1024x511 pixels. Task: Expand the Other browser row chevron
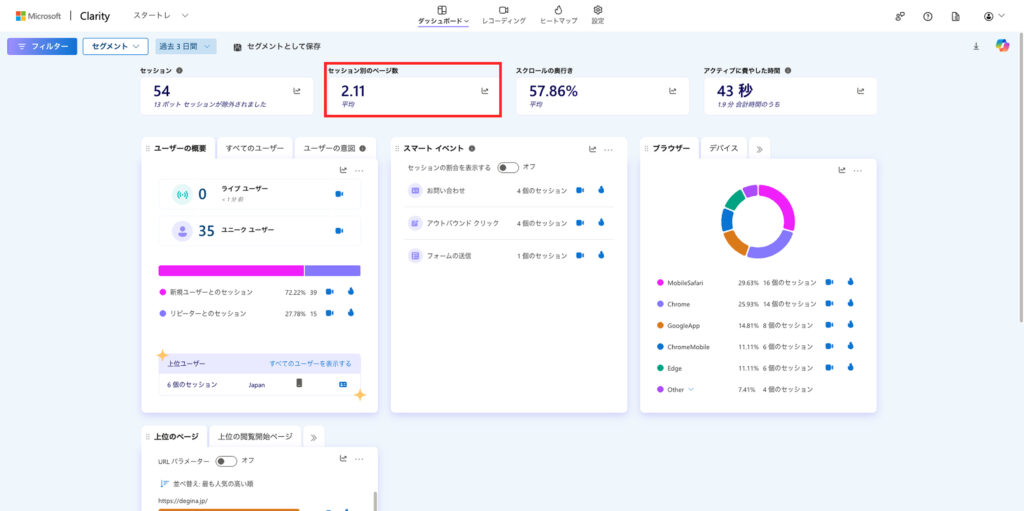tap(690, 389)
